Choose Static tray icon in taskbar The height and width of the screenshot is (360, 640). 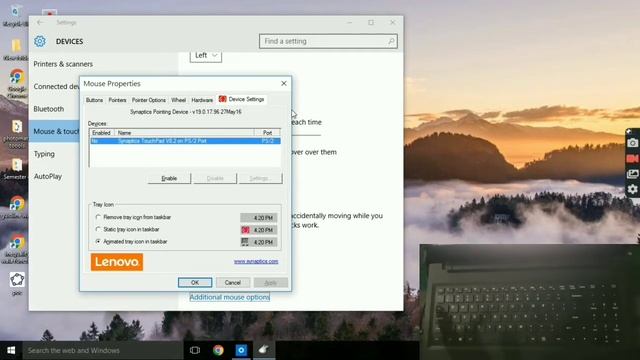click(x=127, y=229)
